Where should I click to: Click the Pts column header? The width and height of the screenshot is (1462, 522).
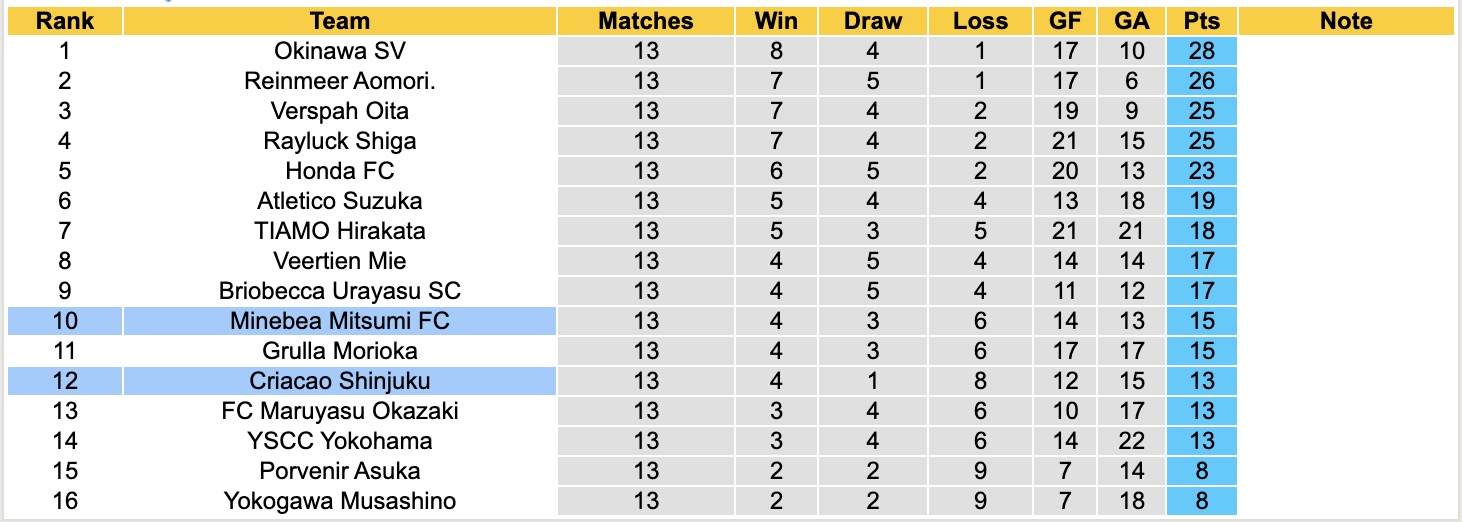1201,21
